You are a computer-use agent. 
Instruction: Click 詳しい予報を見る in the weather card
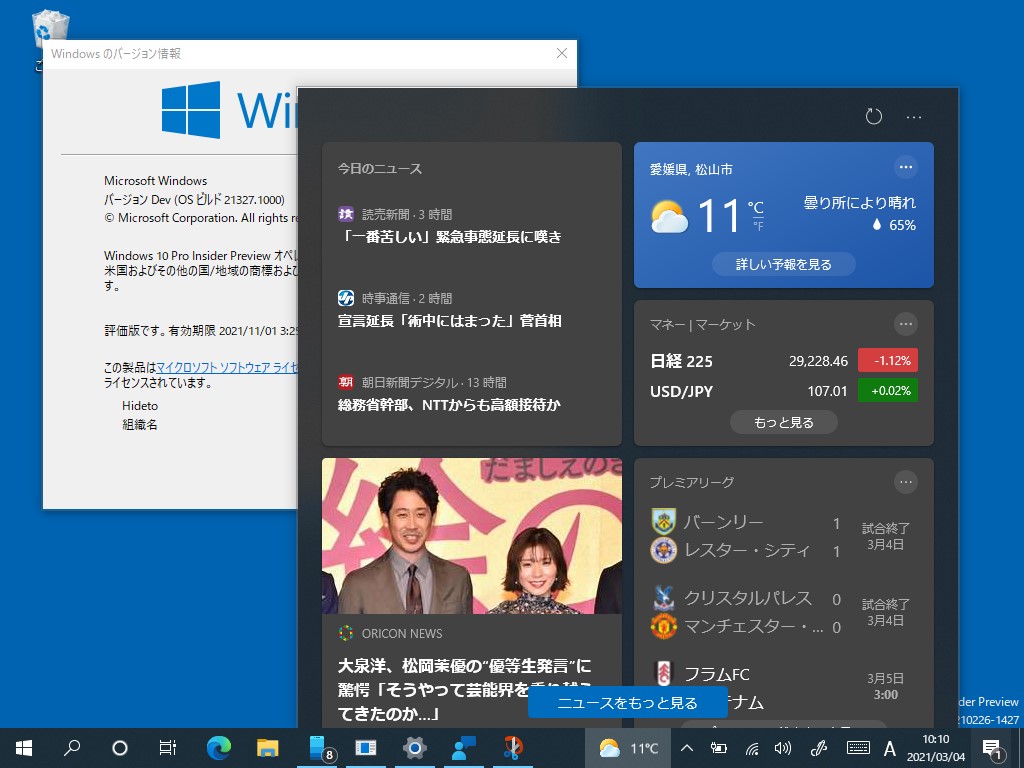coord(784,264)
